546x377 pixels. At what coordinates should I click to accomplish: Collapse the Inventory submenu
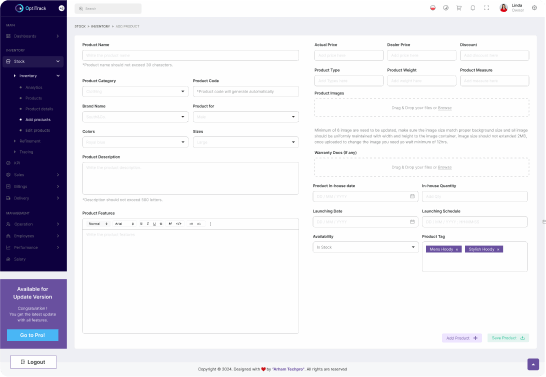(36, 76)
